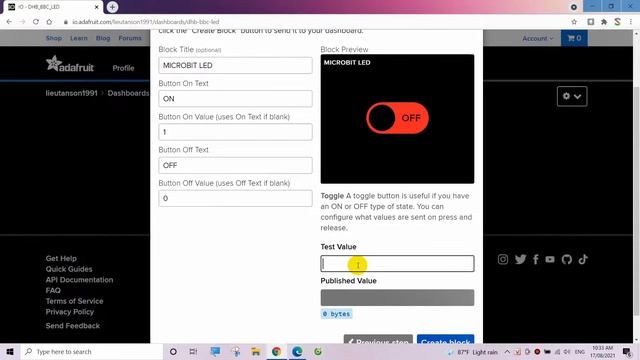Click Send Feedback link
640x360 pixels.
(73, 326)
